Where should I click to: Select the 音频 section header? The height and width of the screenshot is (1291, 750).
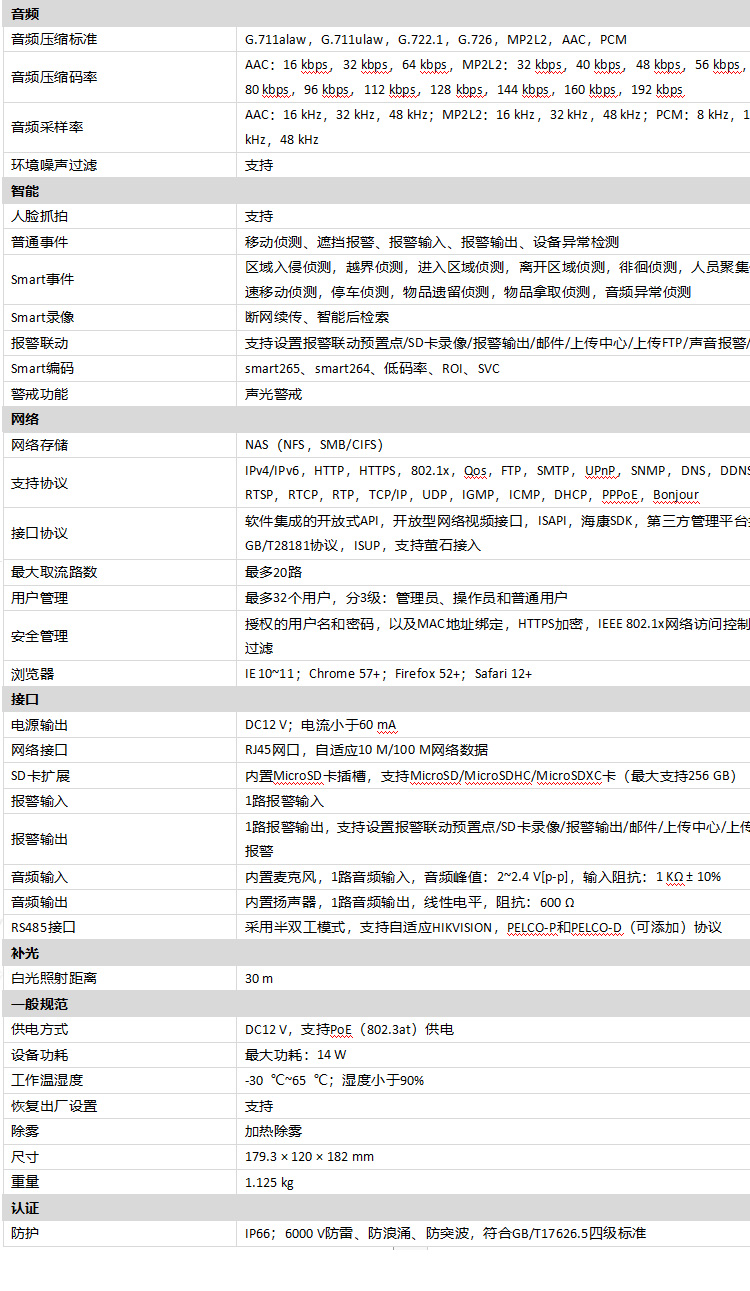[25, 14]
